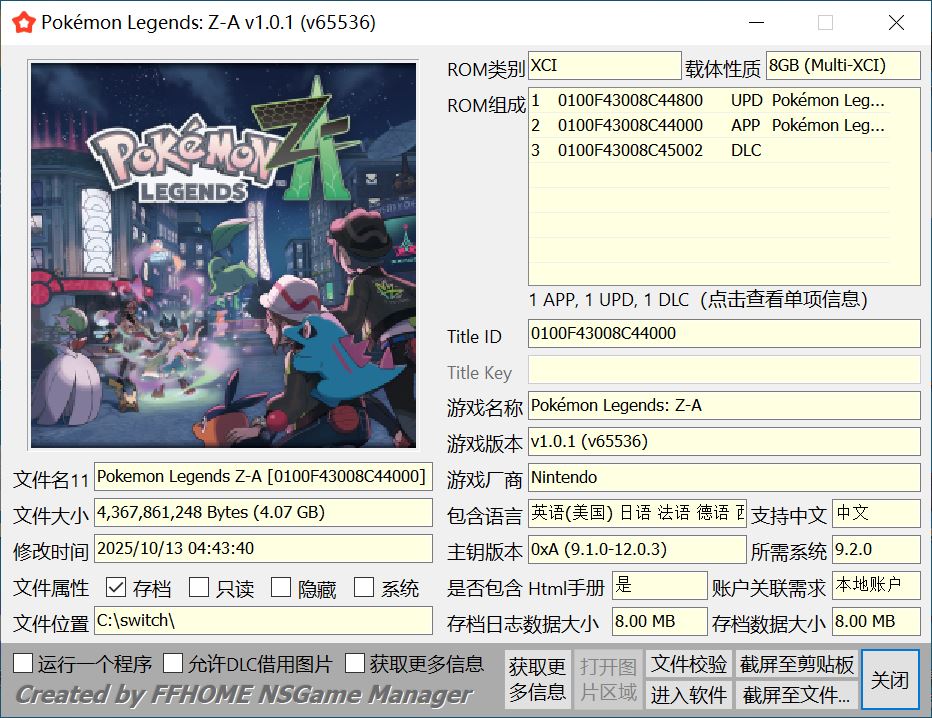The height and width of the screenshot is (718, 932).
Task: Enable 运行一个程序 checkbox
Action: 23,663
